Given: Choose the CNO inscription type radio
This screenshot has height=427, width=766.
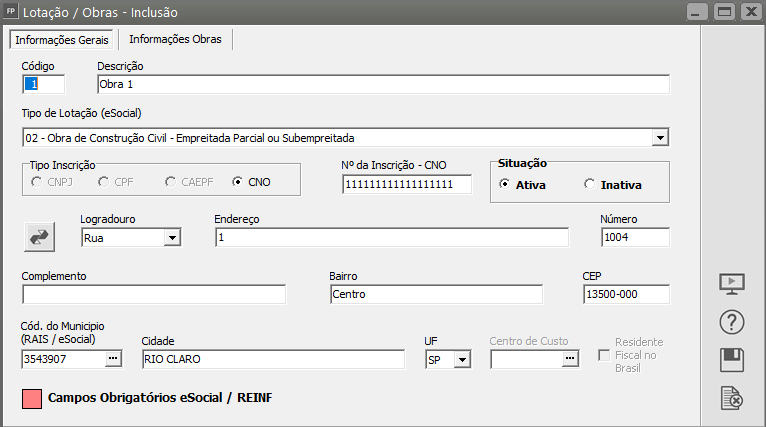Looking at the screenshot, I should (238, 182).
